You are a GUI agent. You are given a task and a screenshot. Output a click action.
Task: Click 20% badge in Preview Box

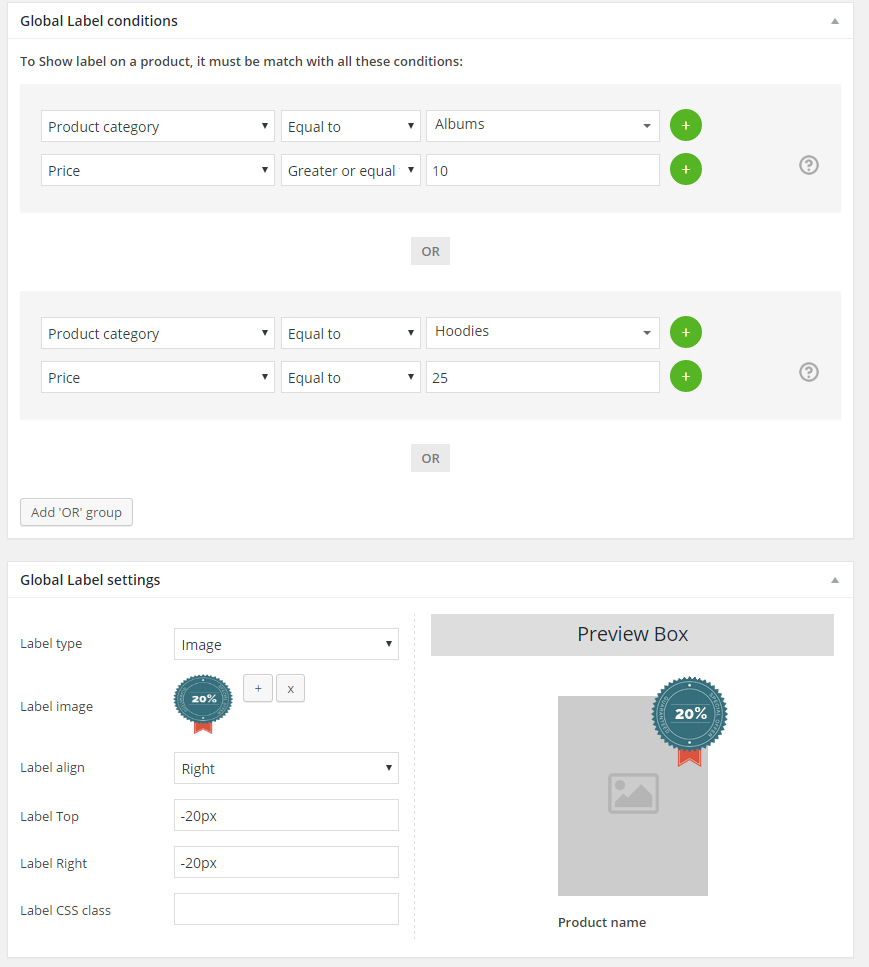click(x=690, y=720)
